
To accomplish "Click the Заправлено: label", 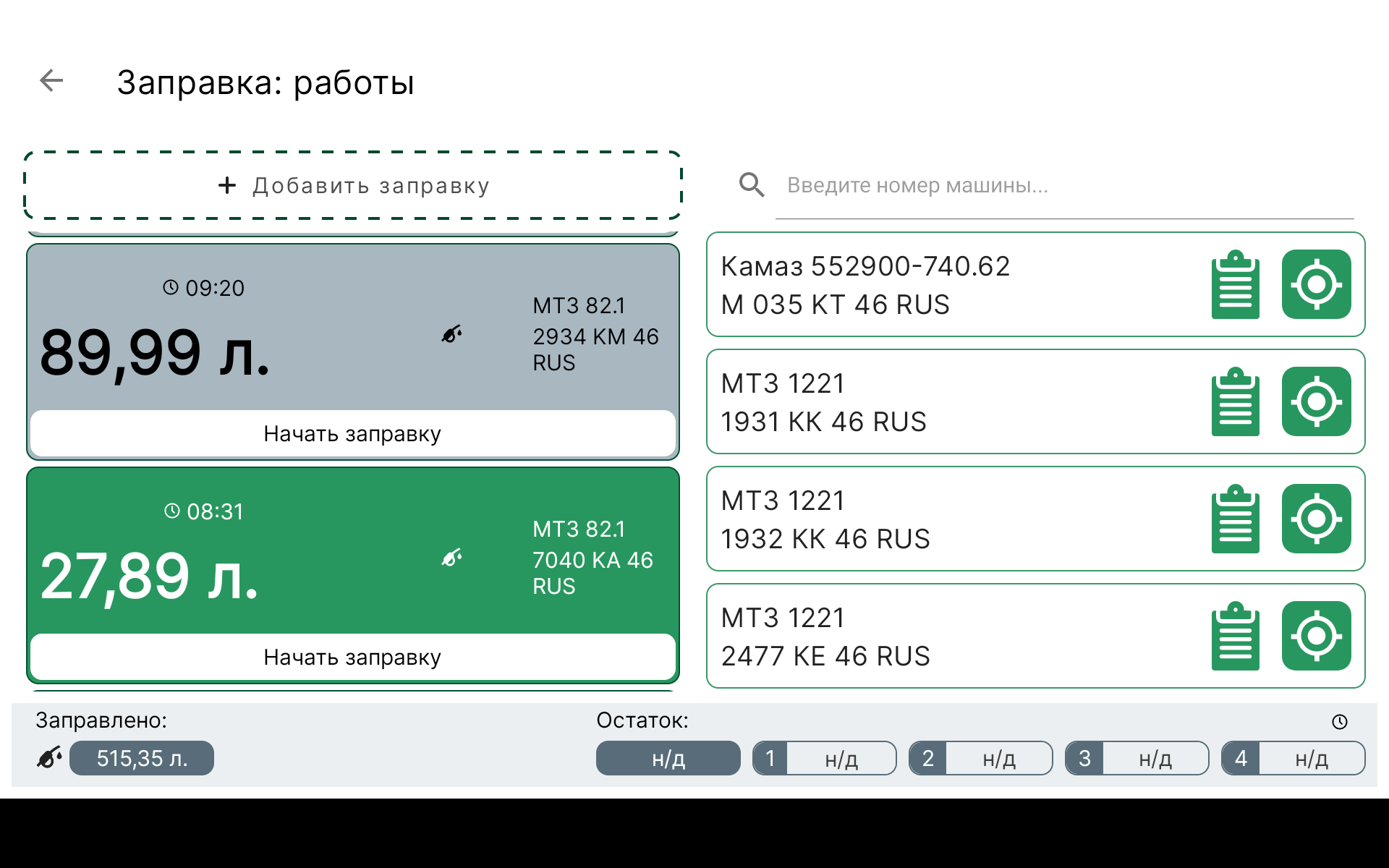I will pyautogui.click(x=101, y=720).
